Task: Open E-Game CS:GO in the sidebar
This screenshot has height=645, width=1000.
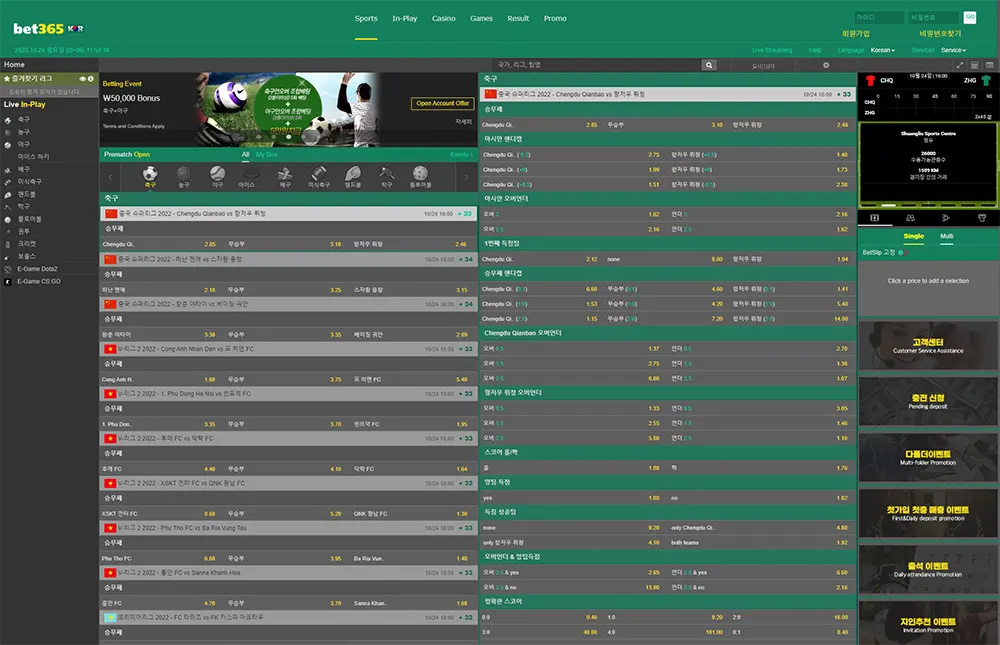Action: point(38,281)
